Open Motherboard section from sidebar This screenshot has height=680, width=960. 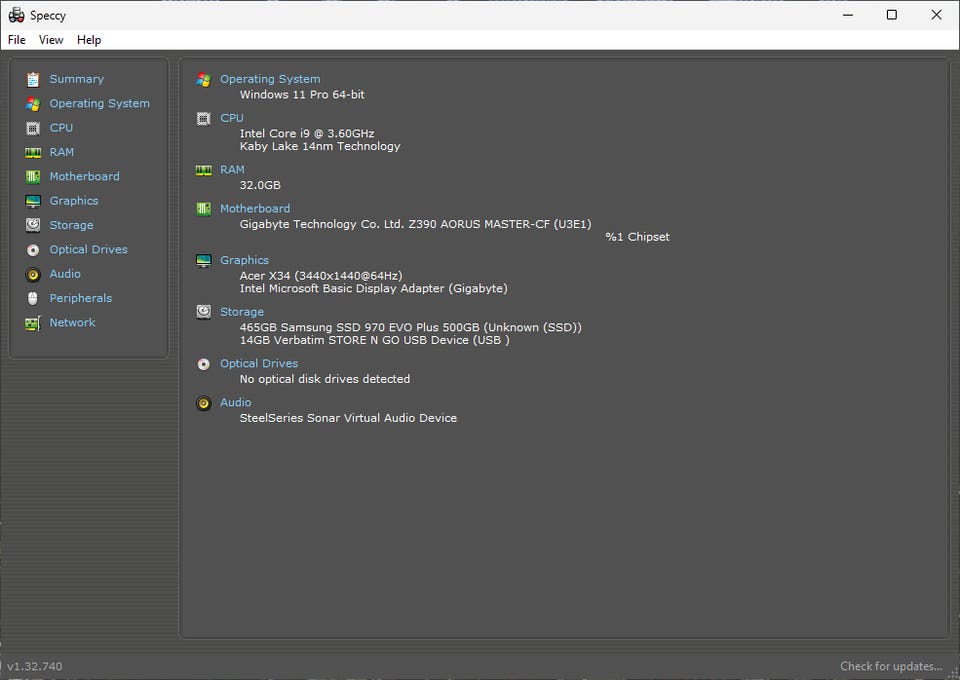[84, 176]
